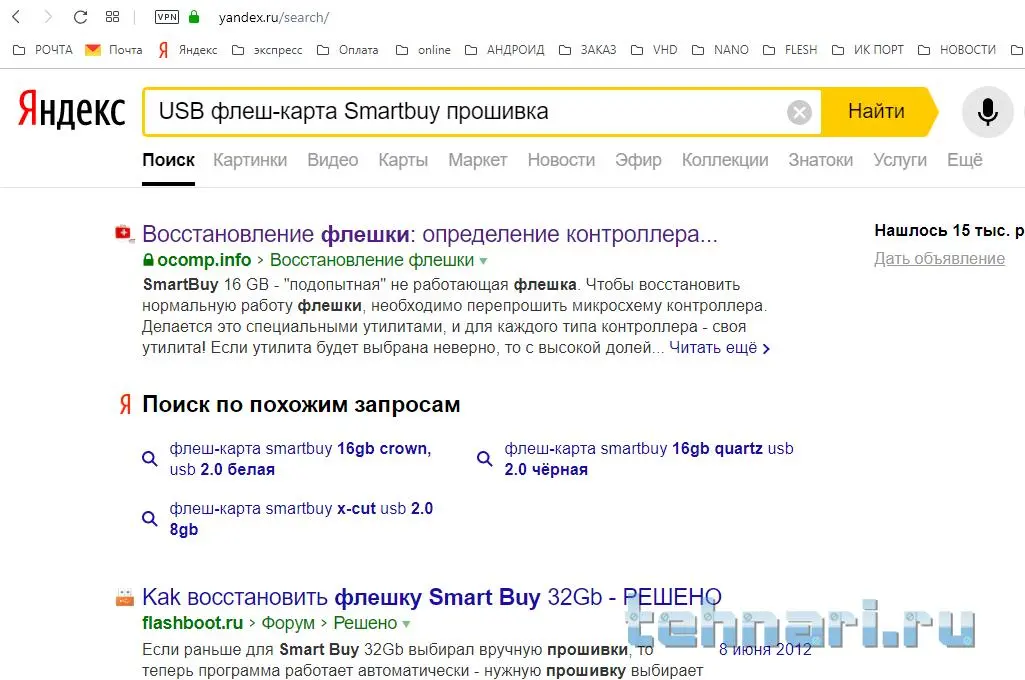The image size is (1025, 680).
Task: Expand the Ещё tab menu
Action: [965, 160]
